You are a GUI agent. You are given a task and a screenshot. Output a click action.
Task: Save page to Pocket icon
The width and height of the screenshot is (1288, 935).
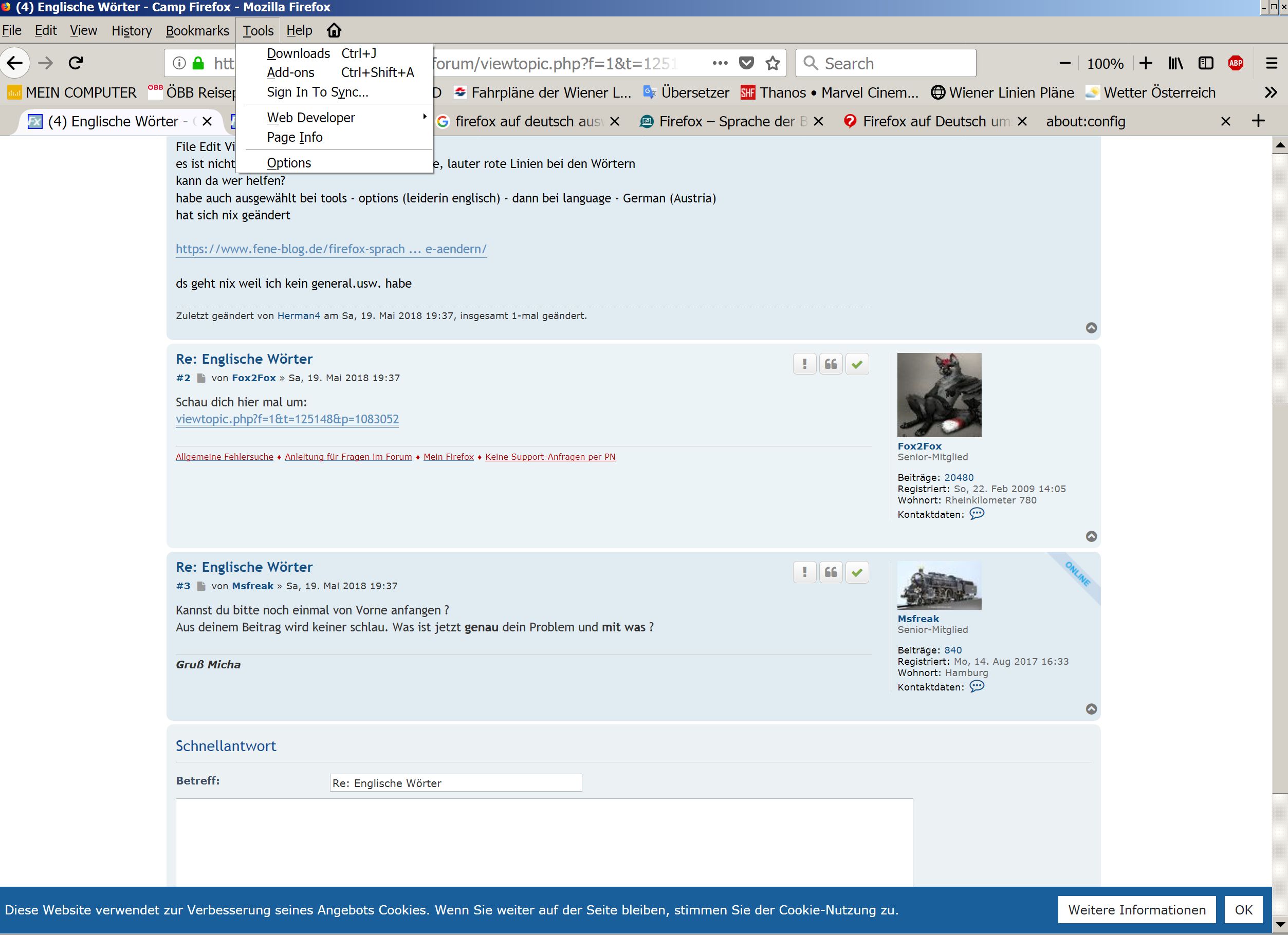point(746,63)
